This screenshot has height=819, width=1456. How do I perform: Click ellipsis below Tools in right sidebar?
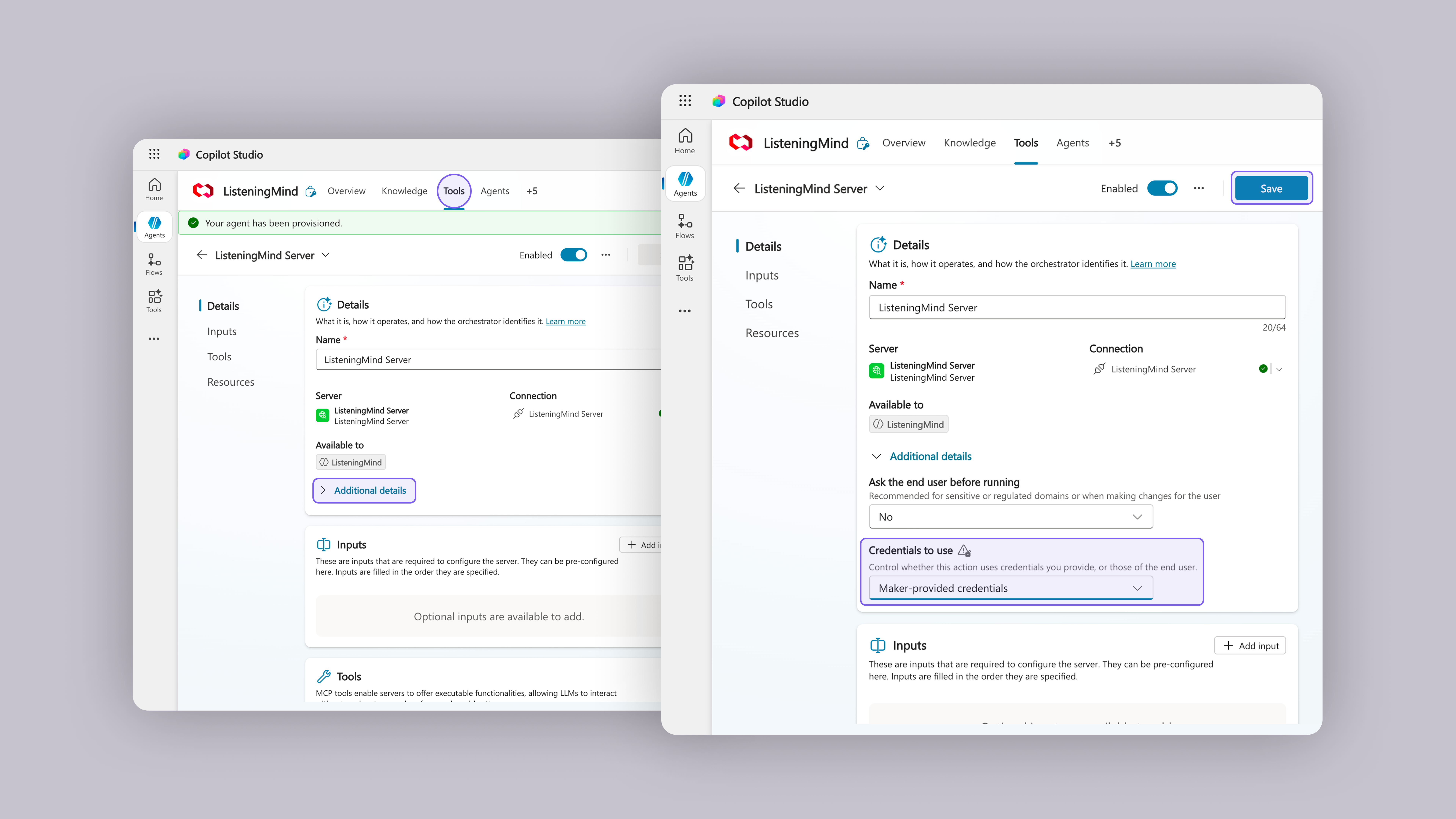[684, 311]
